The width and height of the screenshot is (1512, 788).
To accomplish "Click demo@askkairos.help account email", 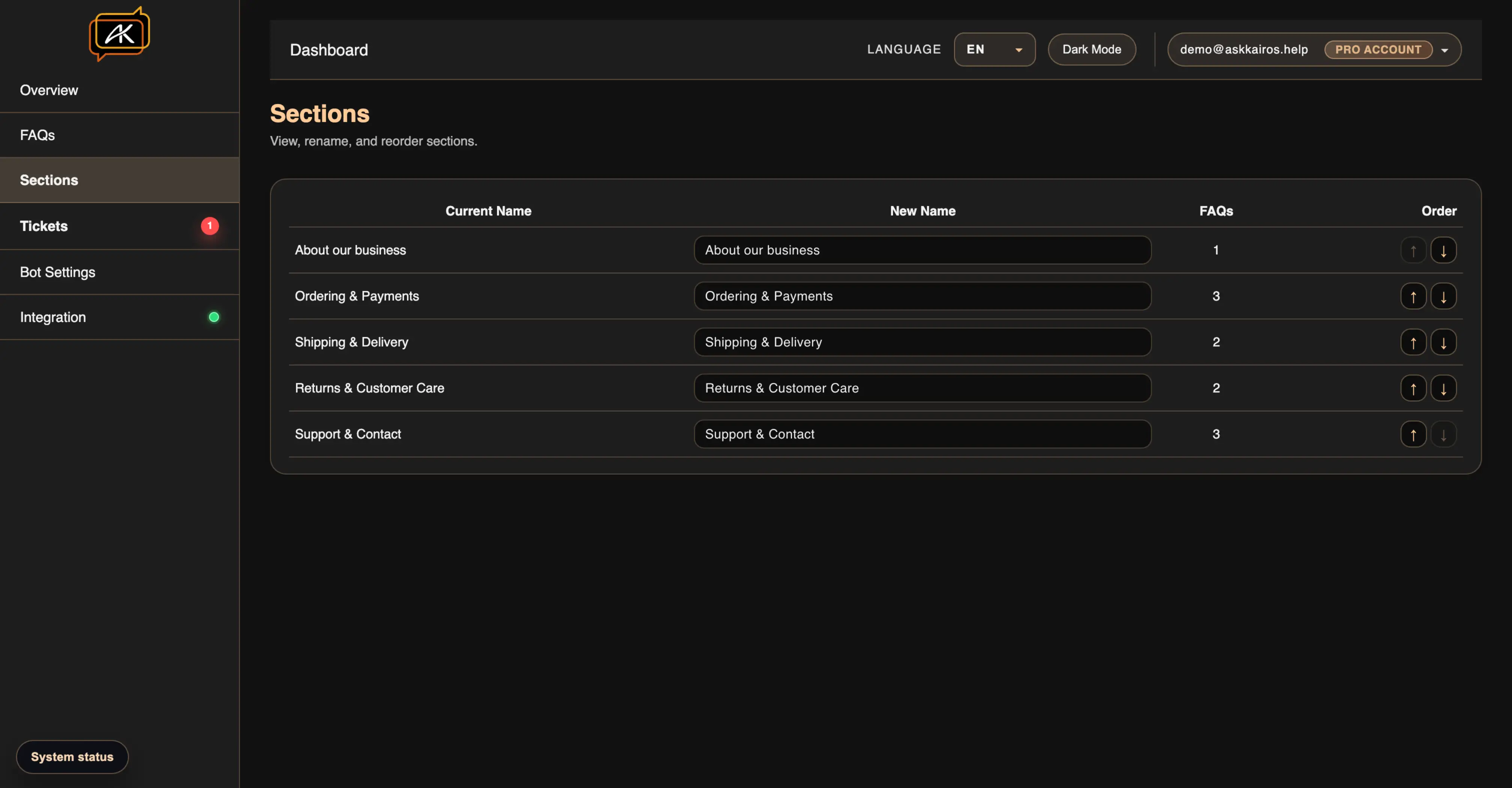I will (1243, 50).
